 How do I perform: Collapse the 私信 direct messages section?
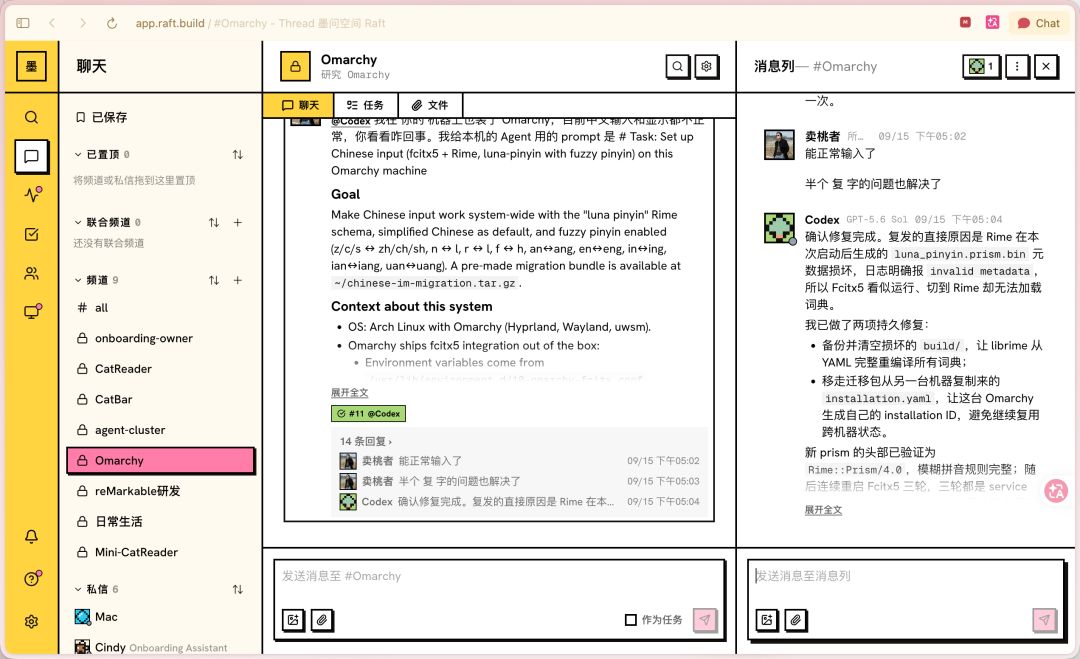coord(78,589)
